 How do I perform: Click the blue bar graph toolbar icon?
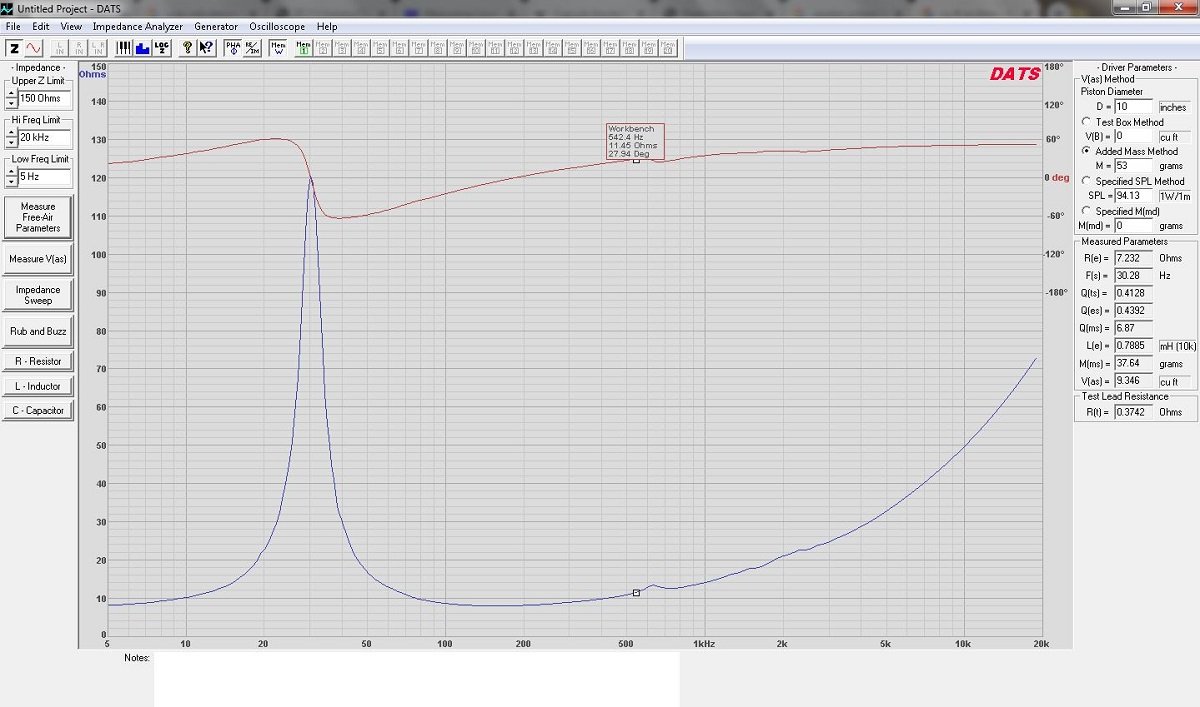pyautogui.click(x=142, y=47)
